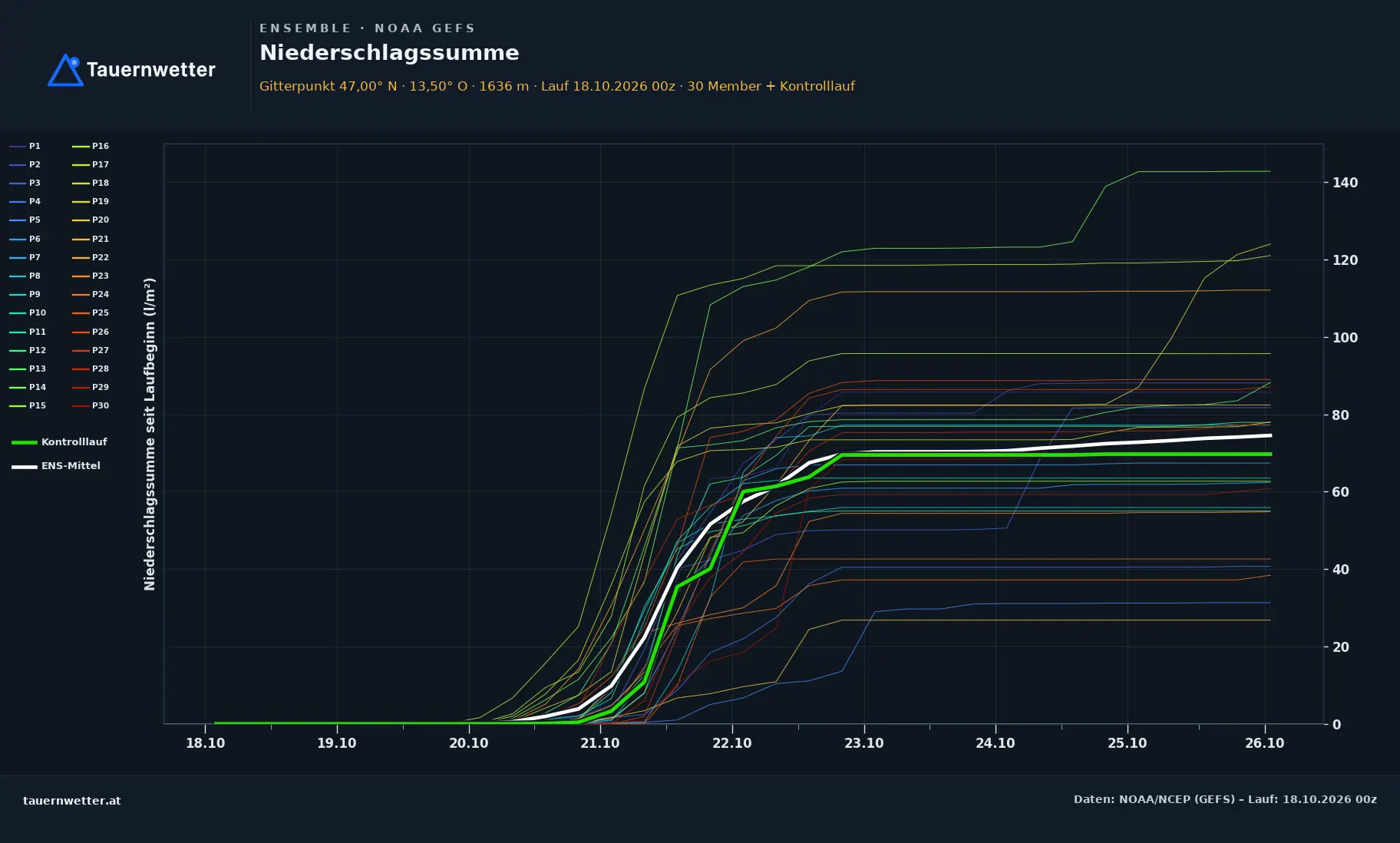Select legend entry P3
Viewport: 1400px width, 843px height.
tap(25, 183)
